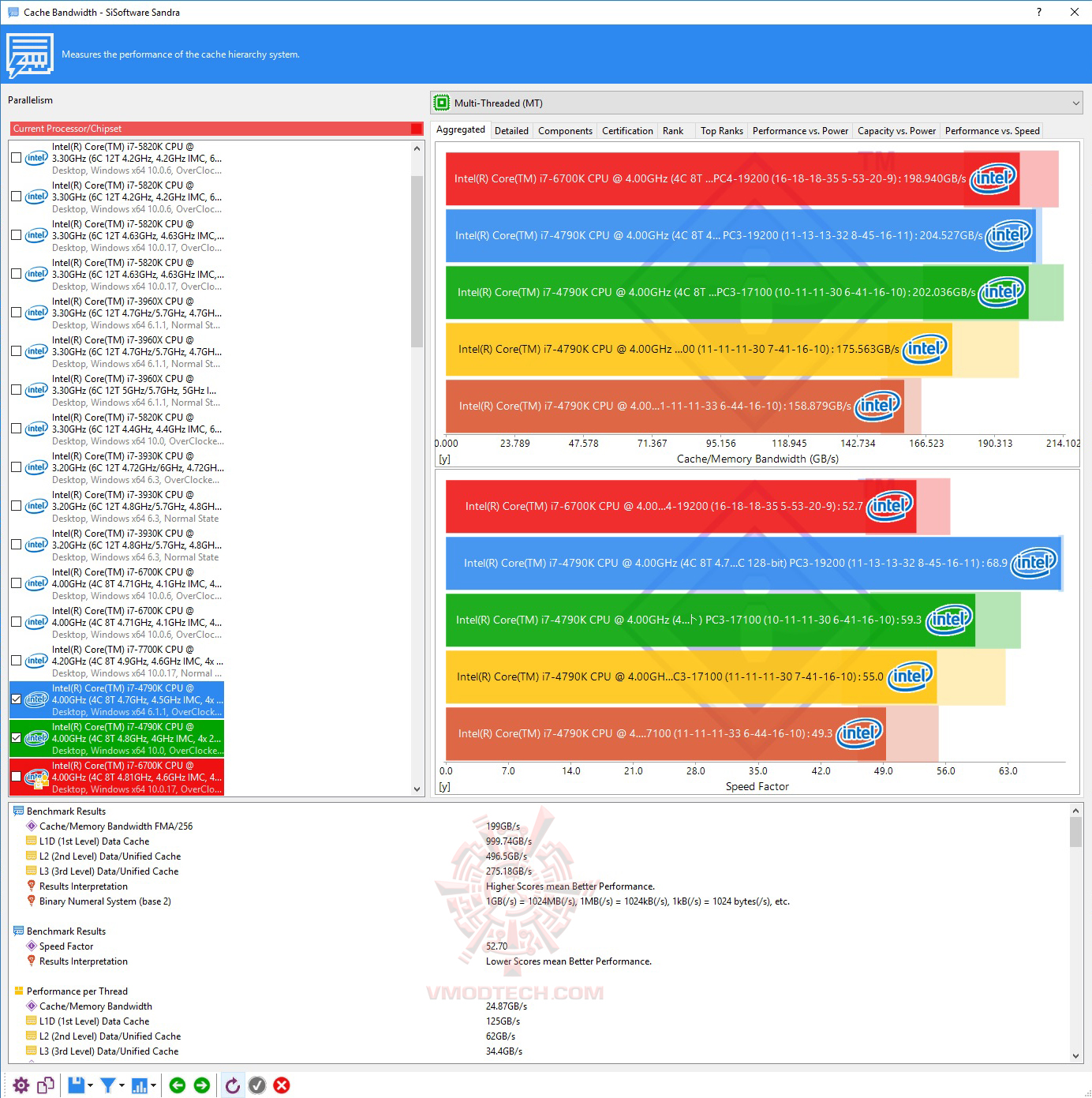Click the results panel's scroll-down arrow
Screen dimensions: 1092x1098
click(1075, 1055)
